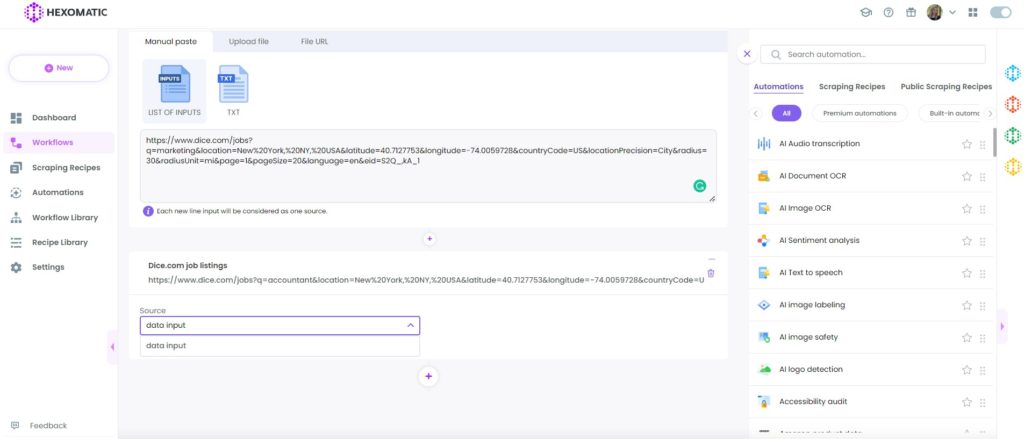The height and width of the screenshot is (439, 1024).
Task: Open the gift rewards icon
Action: tap(910, 12)
